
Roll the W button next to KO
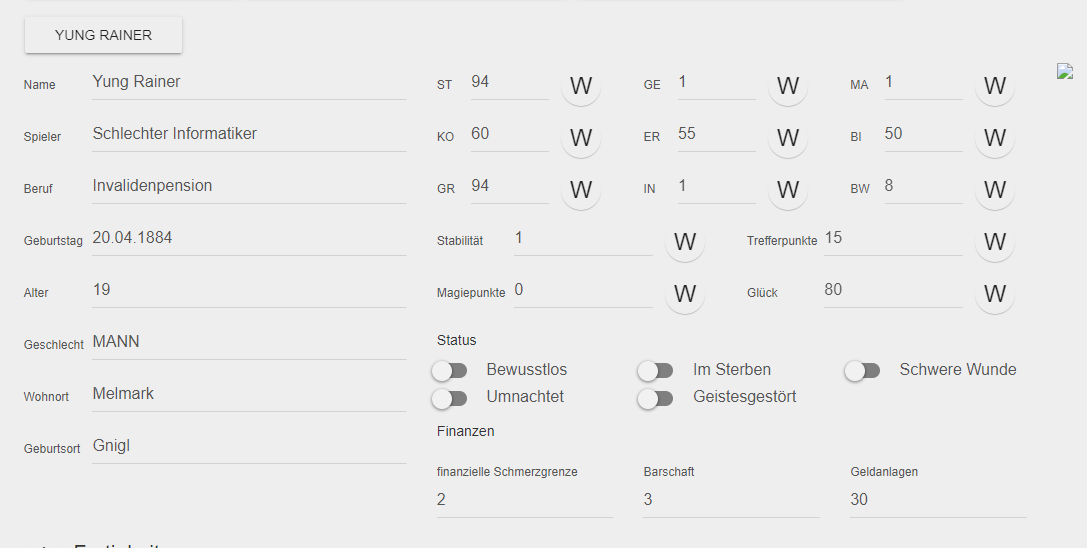(x=580, y=138)
